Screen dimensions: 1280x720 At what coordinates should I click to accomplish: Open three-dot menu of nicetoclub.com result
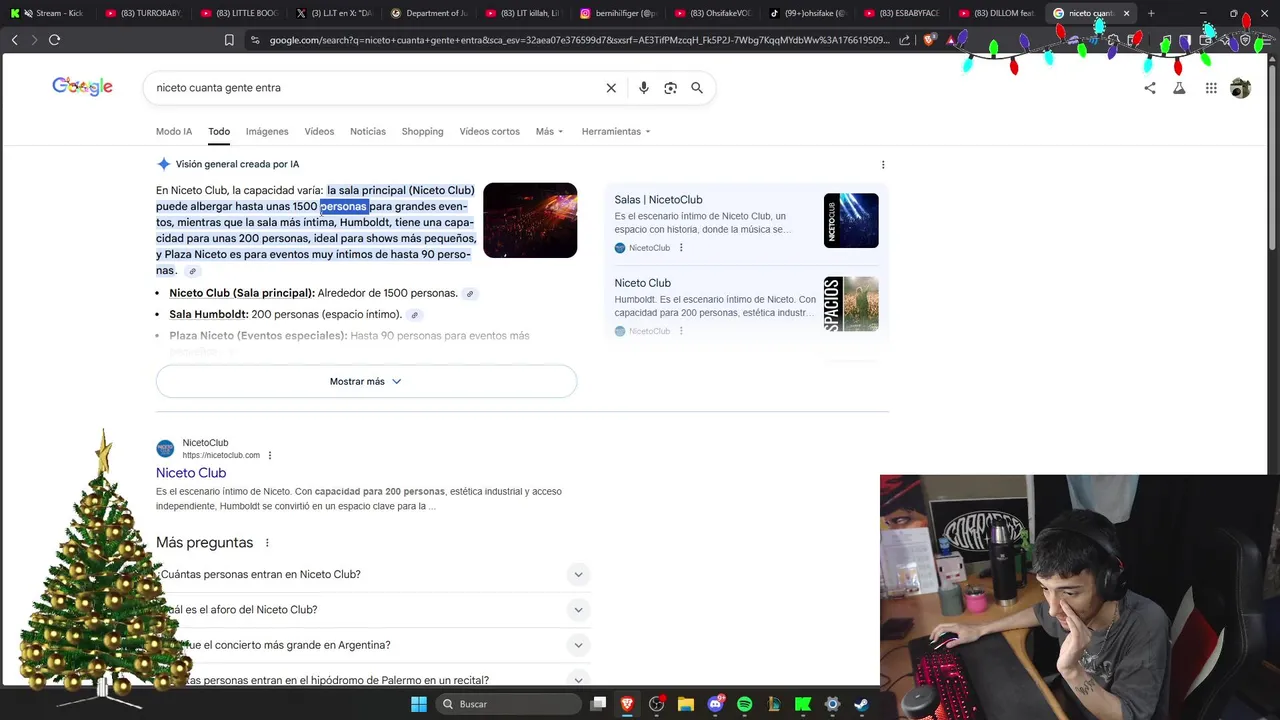pos(270,456)
